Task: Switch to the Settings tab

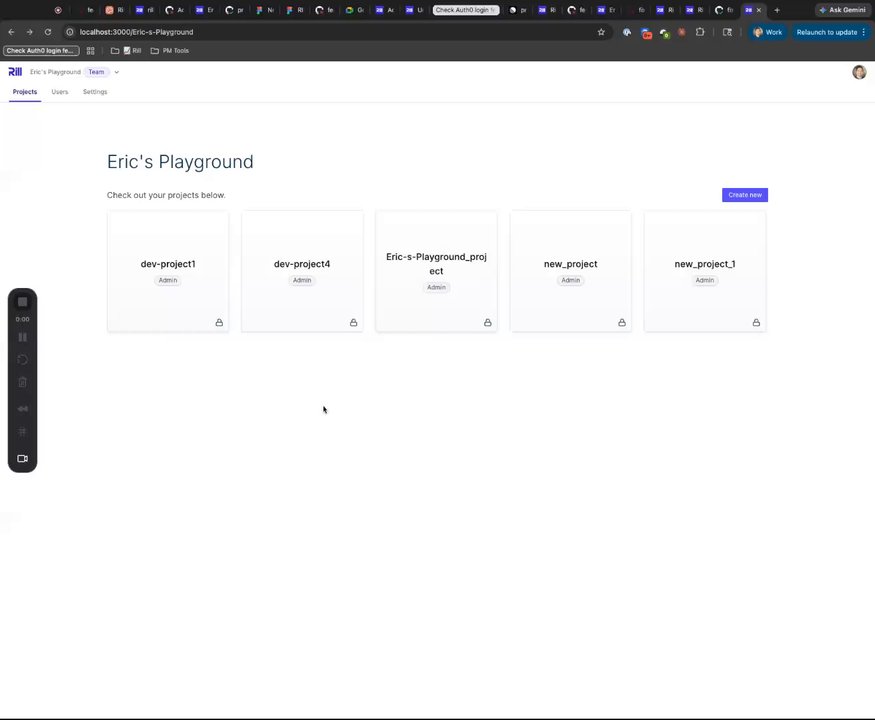Action: point(95,92)
